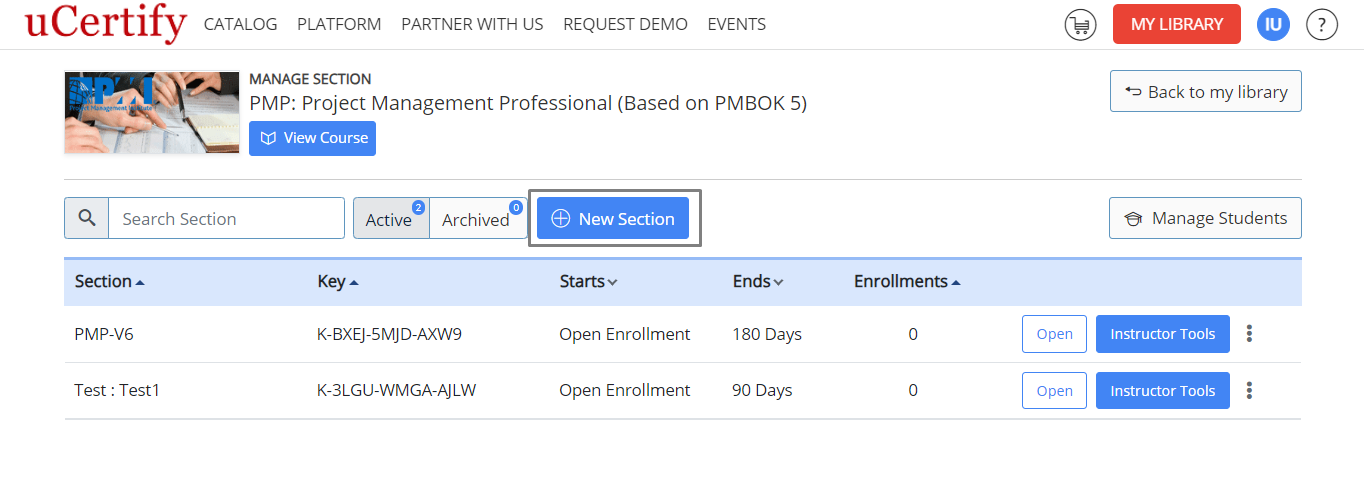
Task: Sort table by Key column
Action: 338,282
